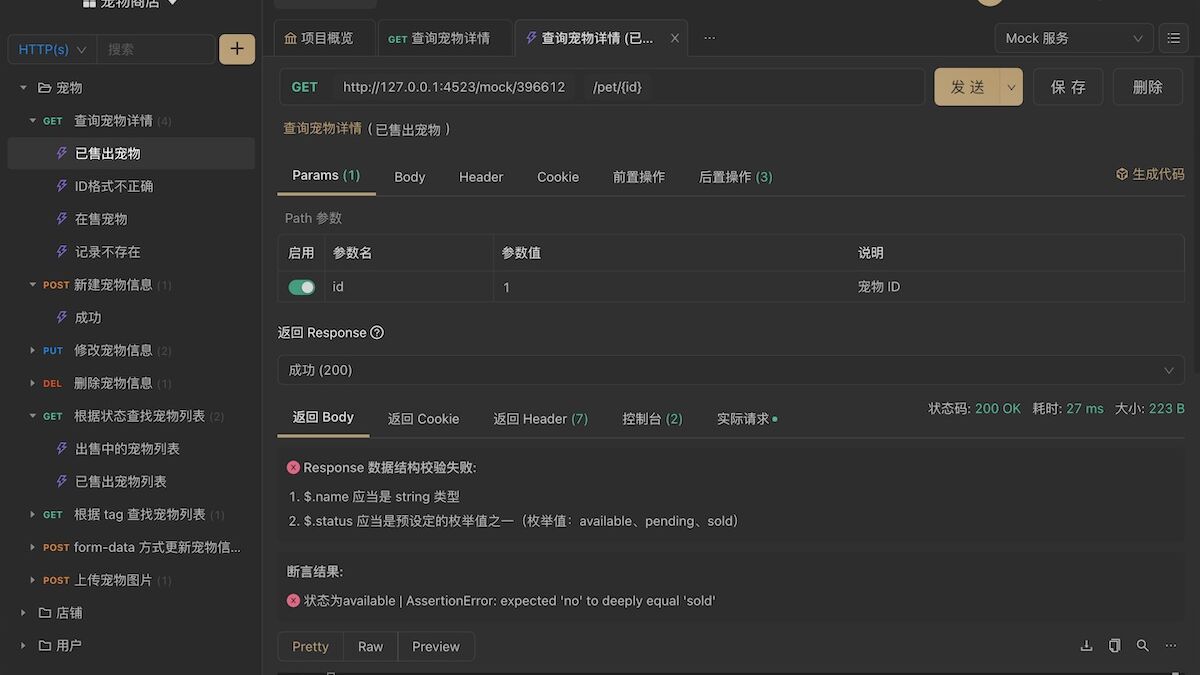
Task: Open the 成功 (200) response dropdown
Action: 731,370
